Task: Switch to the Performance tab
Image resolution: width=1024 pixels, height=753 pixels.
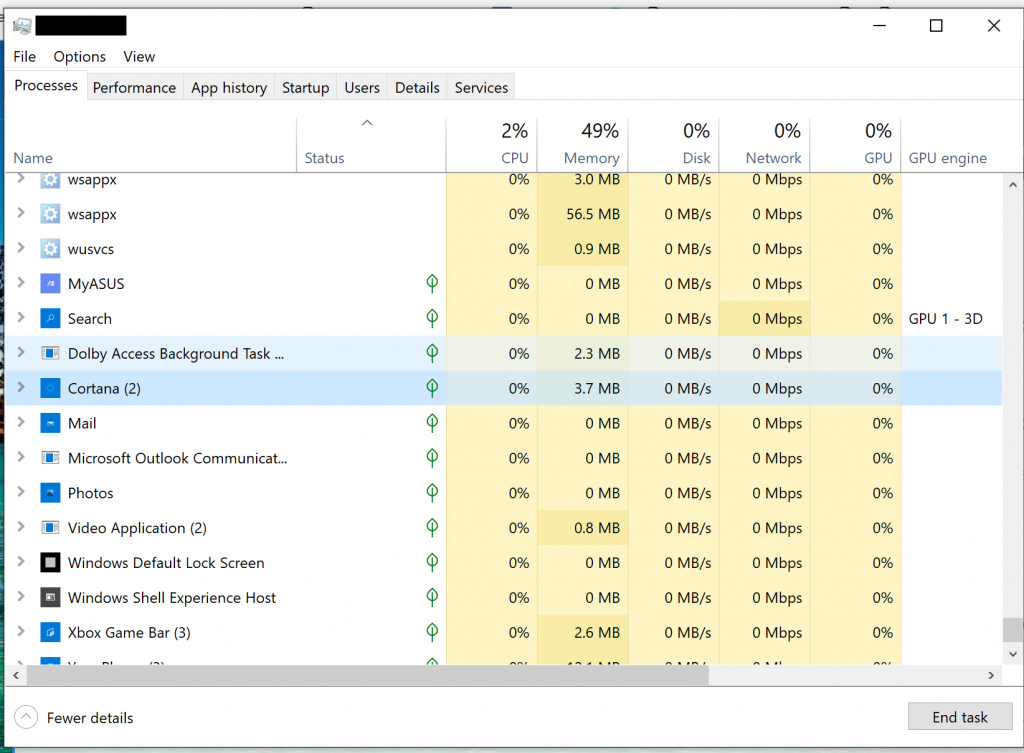Action: pos(135,88)
